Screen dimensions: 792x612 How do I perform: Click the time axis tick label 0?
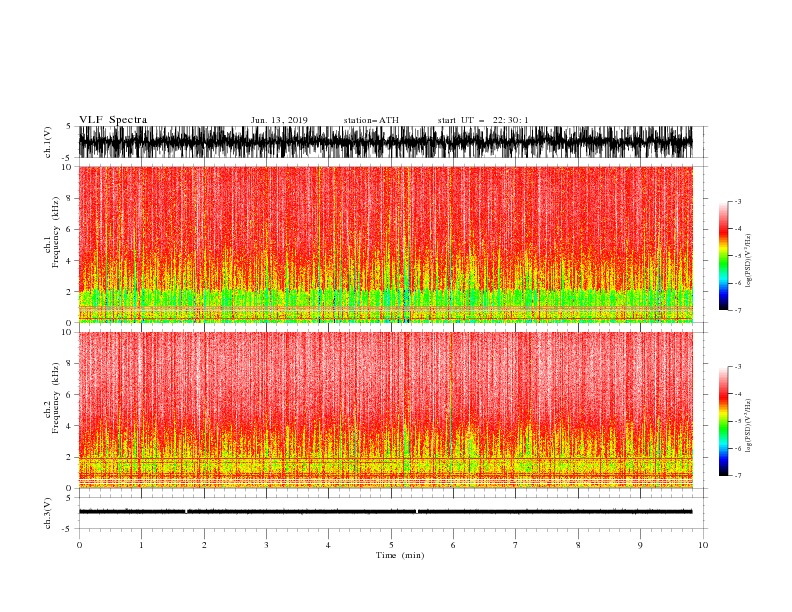[x=79, y=545]
